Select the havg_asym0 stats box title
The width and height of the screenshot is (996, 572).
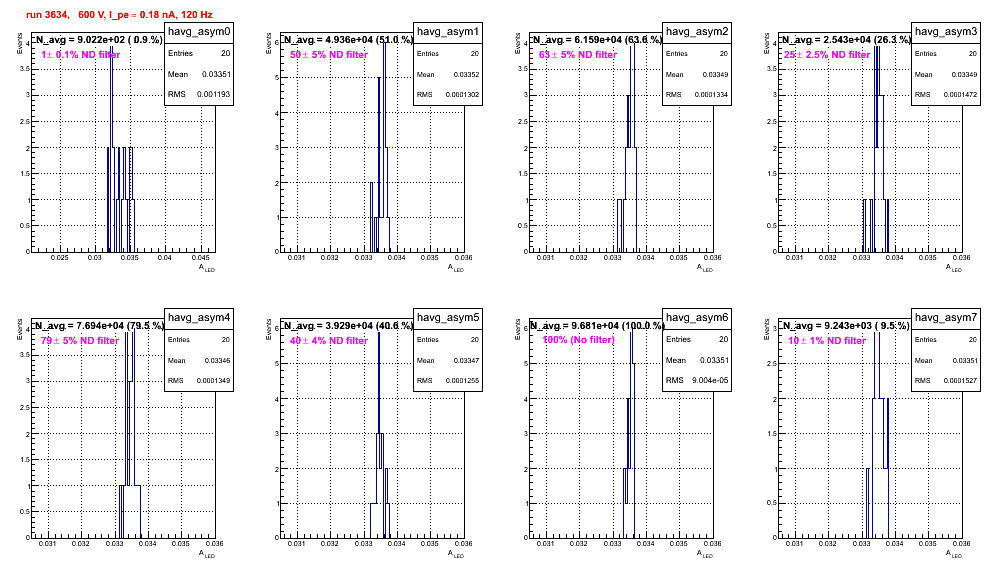[199, 31]
